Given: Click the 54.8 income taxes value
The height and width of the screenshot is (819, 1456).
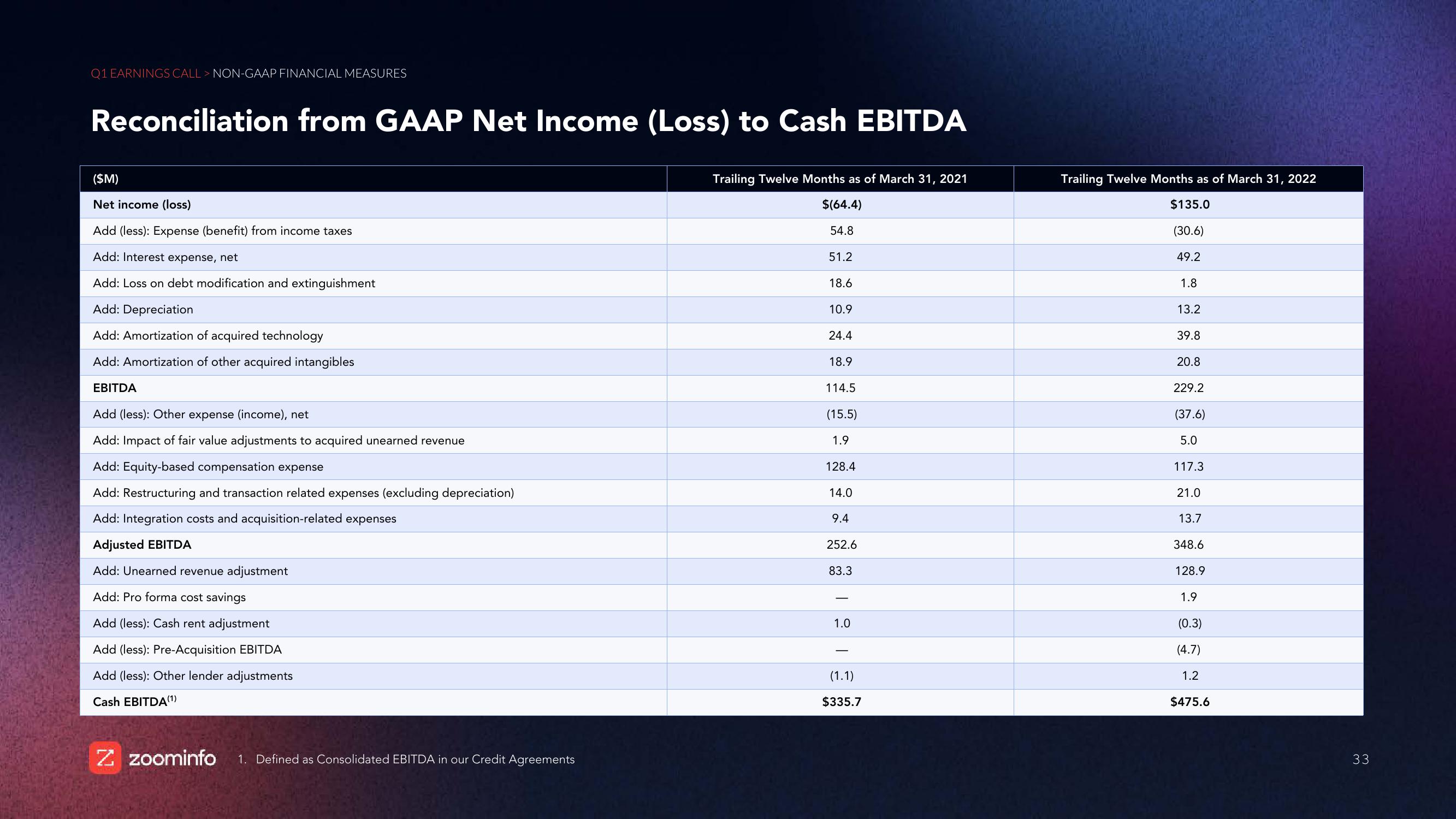Looking at the screenshot, I should coord(841,230).
